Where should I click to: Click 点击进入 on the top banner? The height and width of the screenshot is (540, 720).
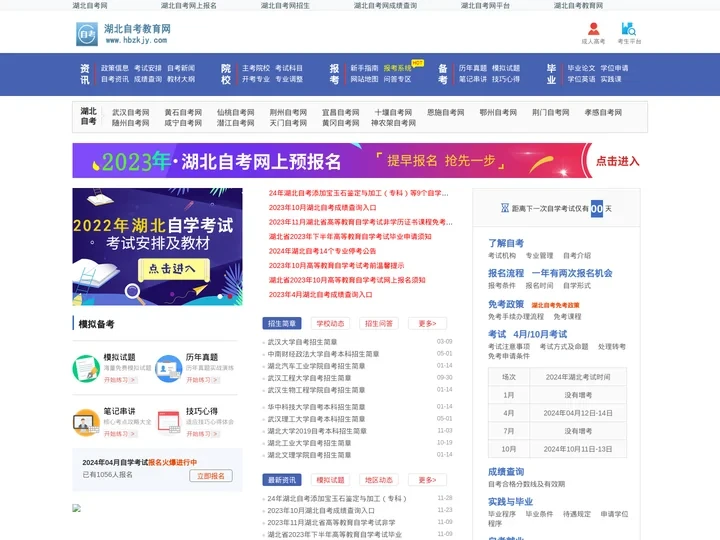coord(617,161)
